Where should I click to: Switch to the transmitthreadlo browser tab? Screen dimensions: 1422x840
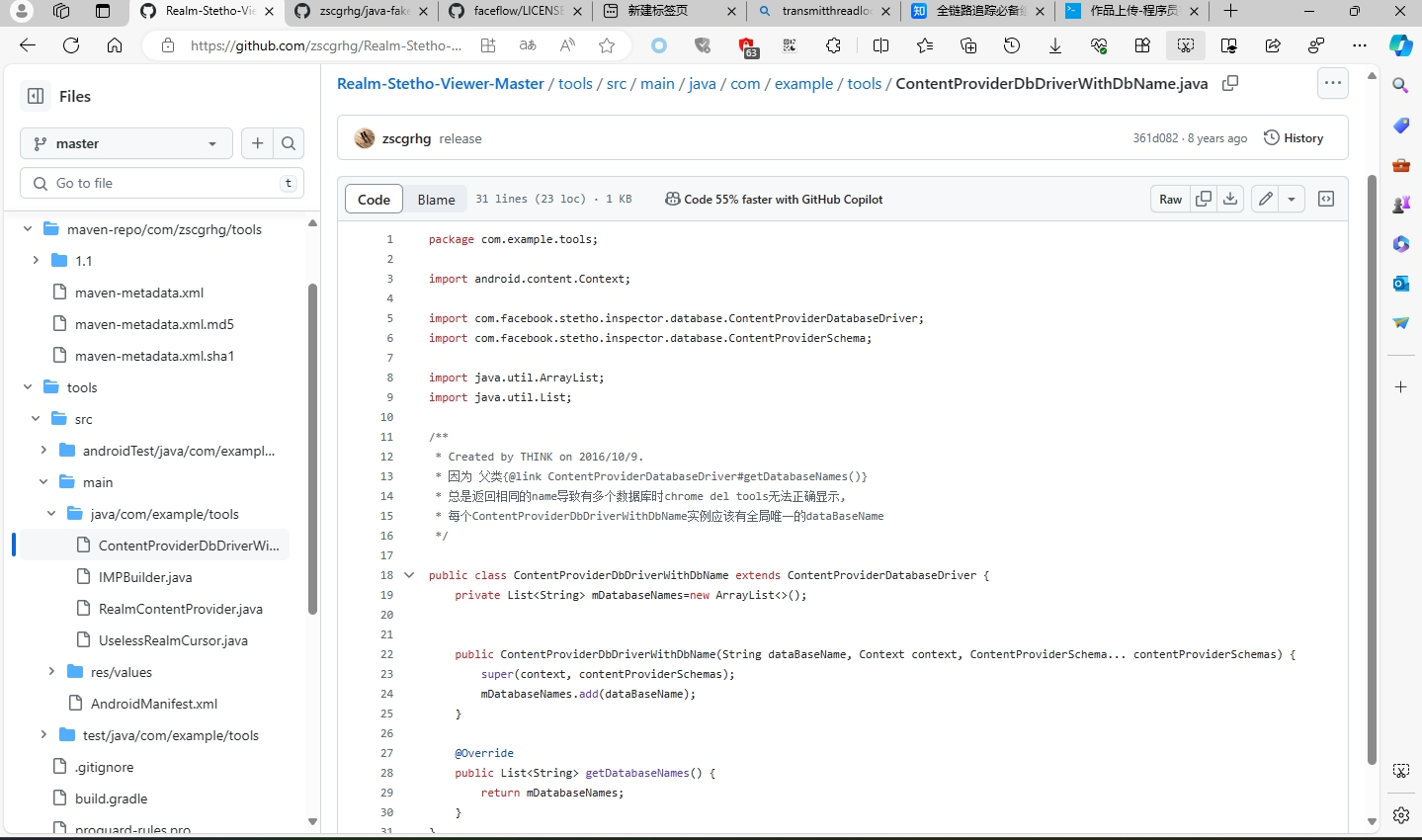point(823,12)
